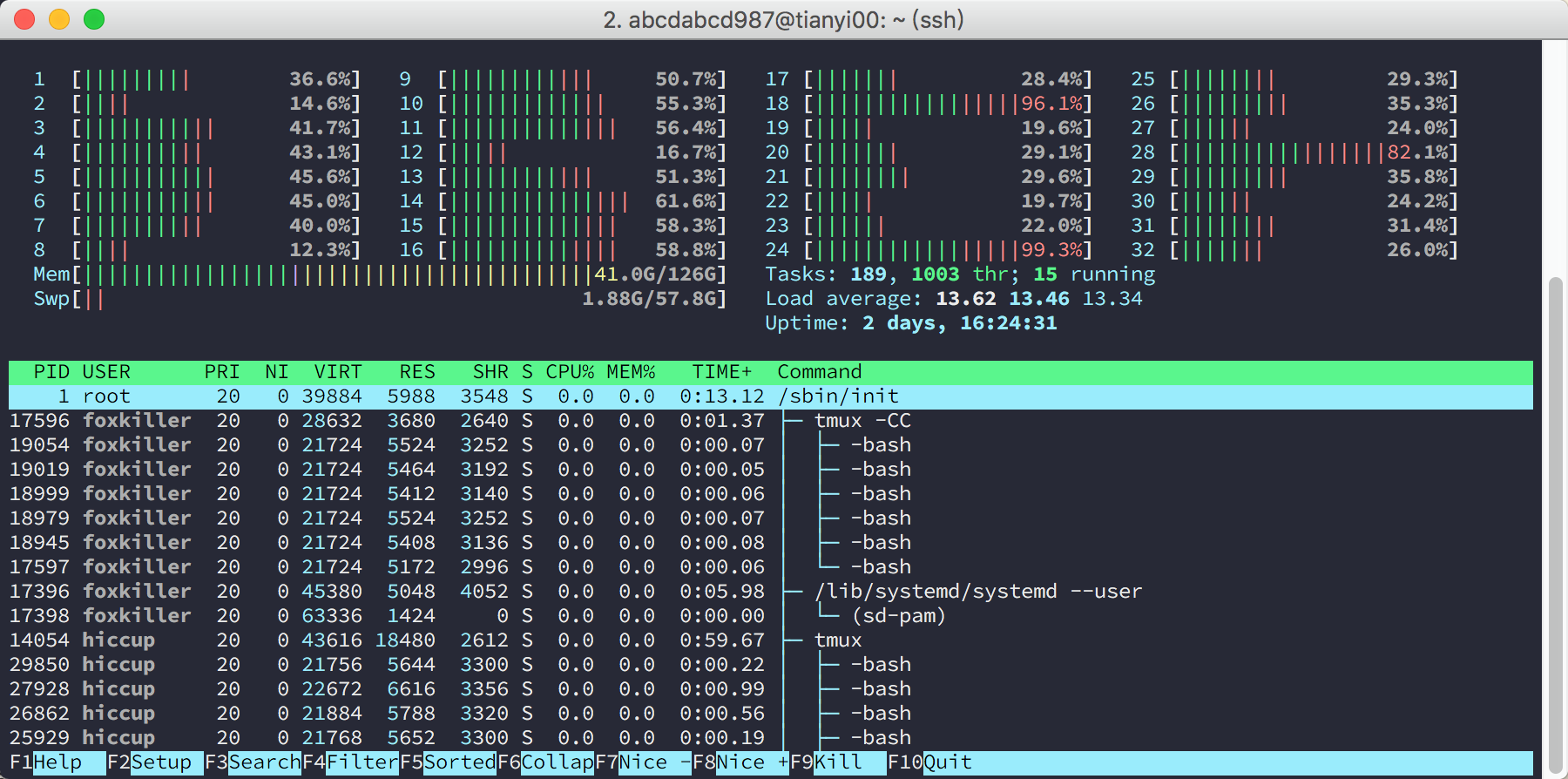Select the bash row with PID 17597
1568x779 pixels.
point(771,567)
